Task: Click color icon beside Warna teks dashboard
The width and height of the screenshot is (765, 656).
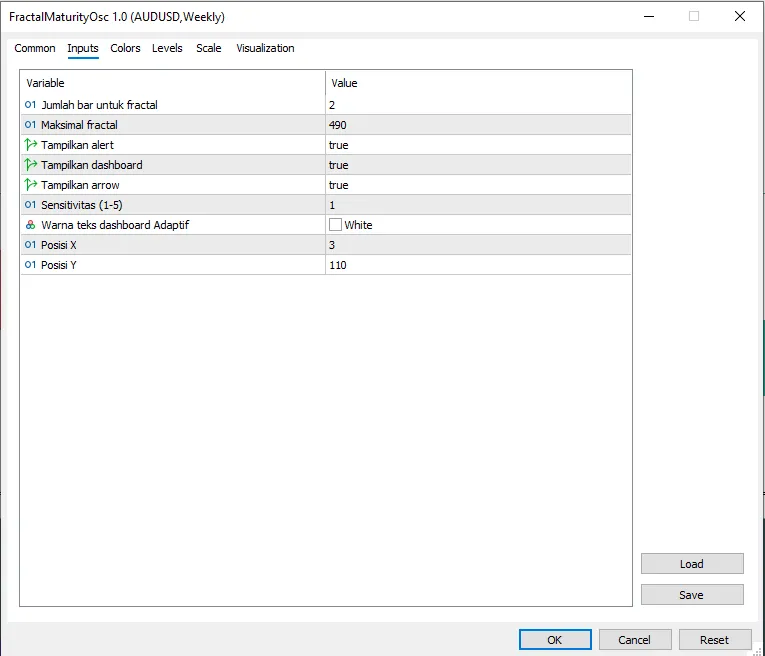Action: 31,225
